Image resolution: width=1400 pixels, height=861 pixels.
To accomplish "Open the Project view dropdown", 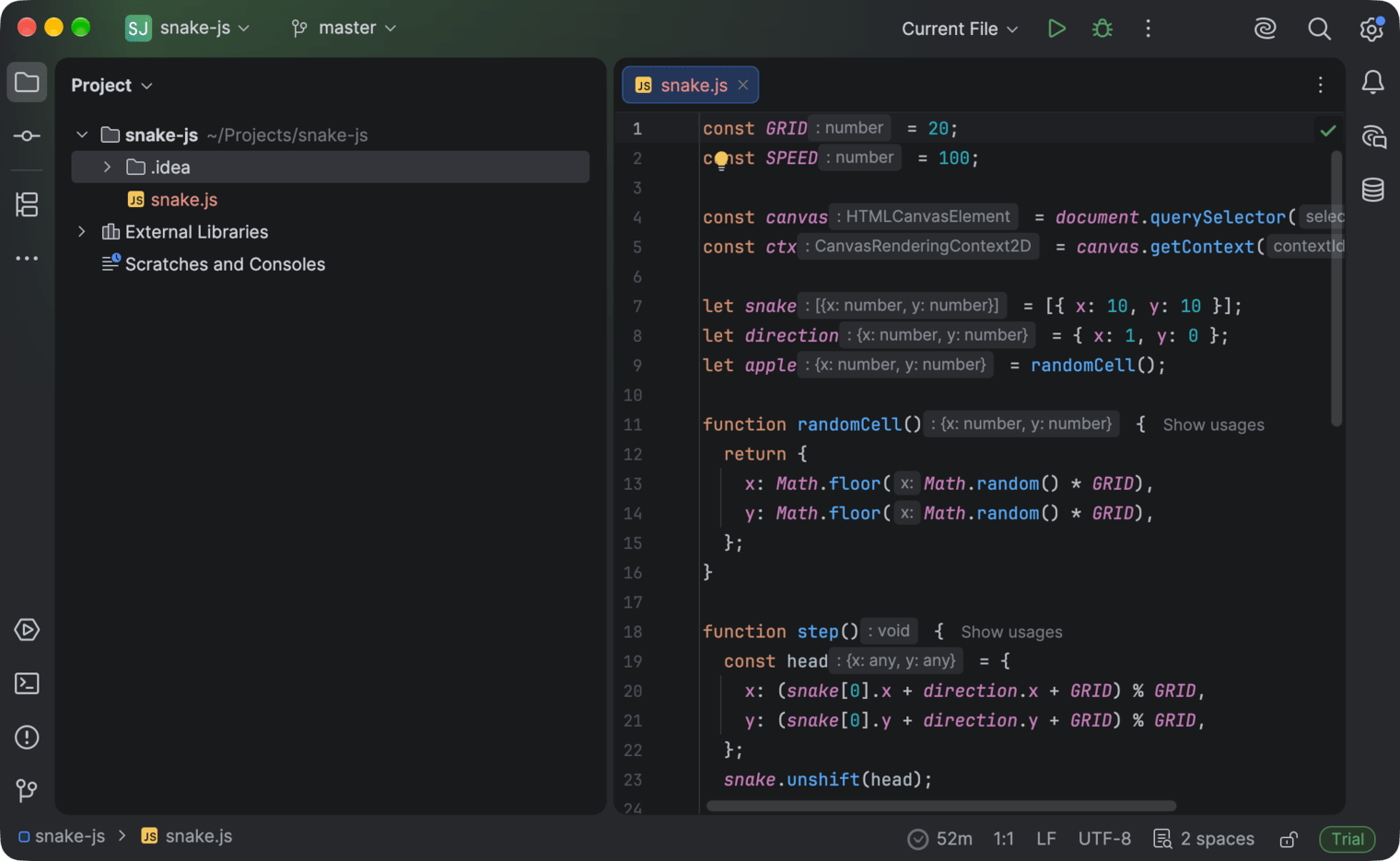I will (x=112, y=85).
